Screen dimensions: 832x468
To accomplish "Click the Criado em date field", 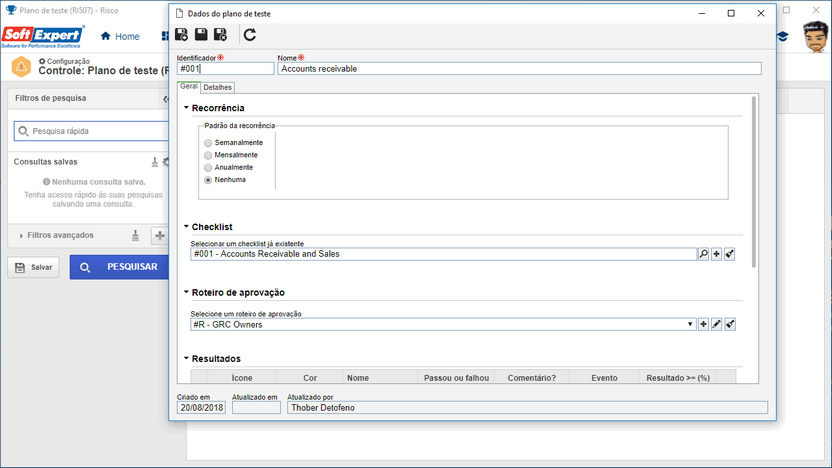I will click(201, 408).
